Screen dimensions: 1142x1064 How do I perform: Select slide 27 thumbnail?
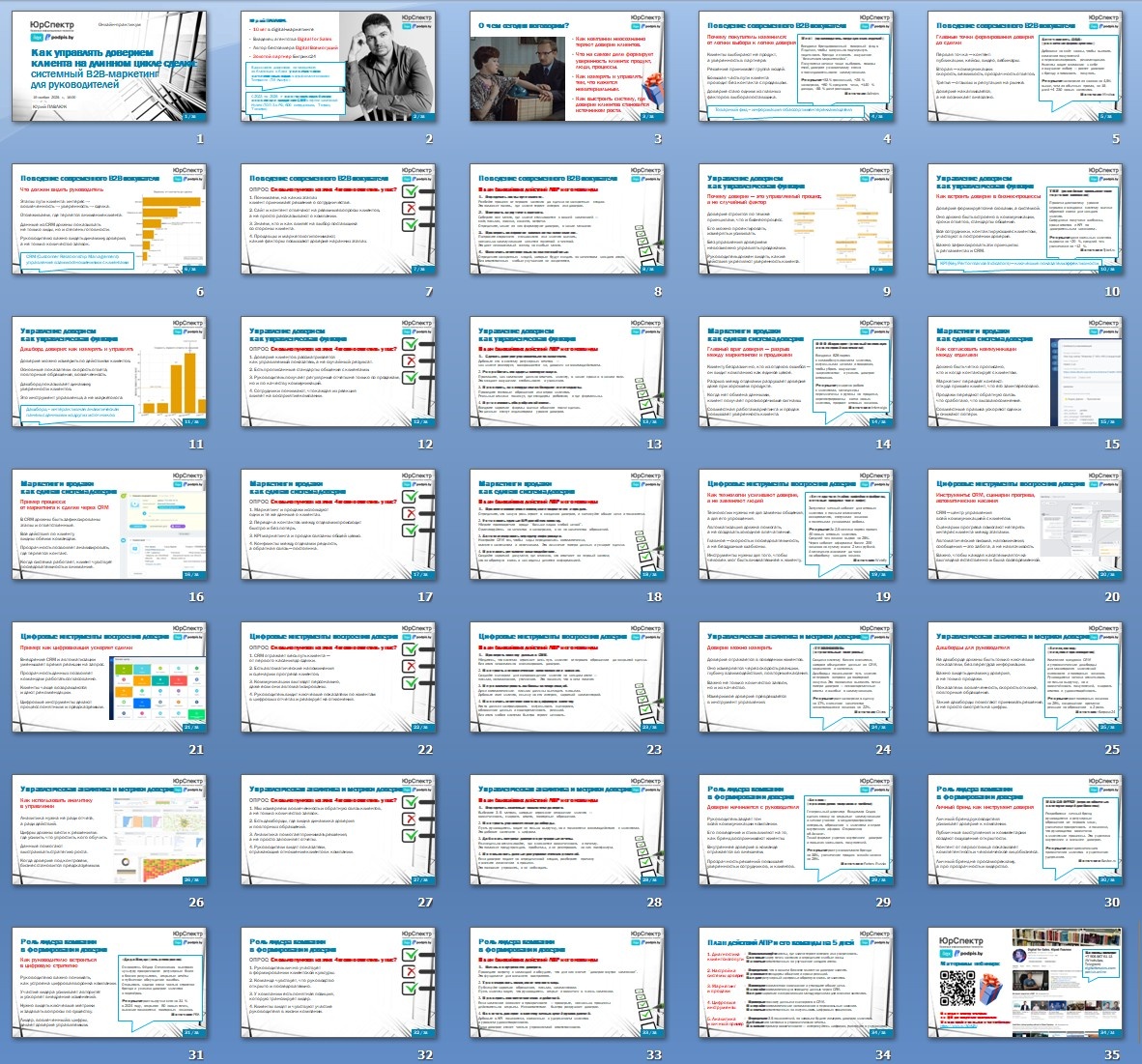pyautogui.click(x=339, y=829)
